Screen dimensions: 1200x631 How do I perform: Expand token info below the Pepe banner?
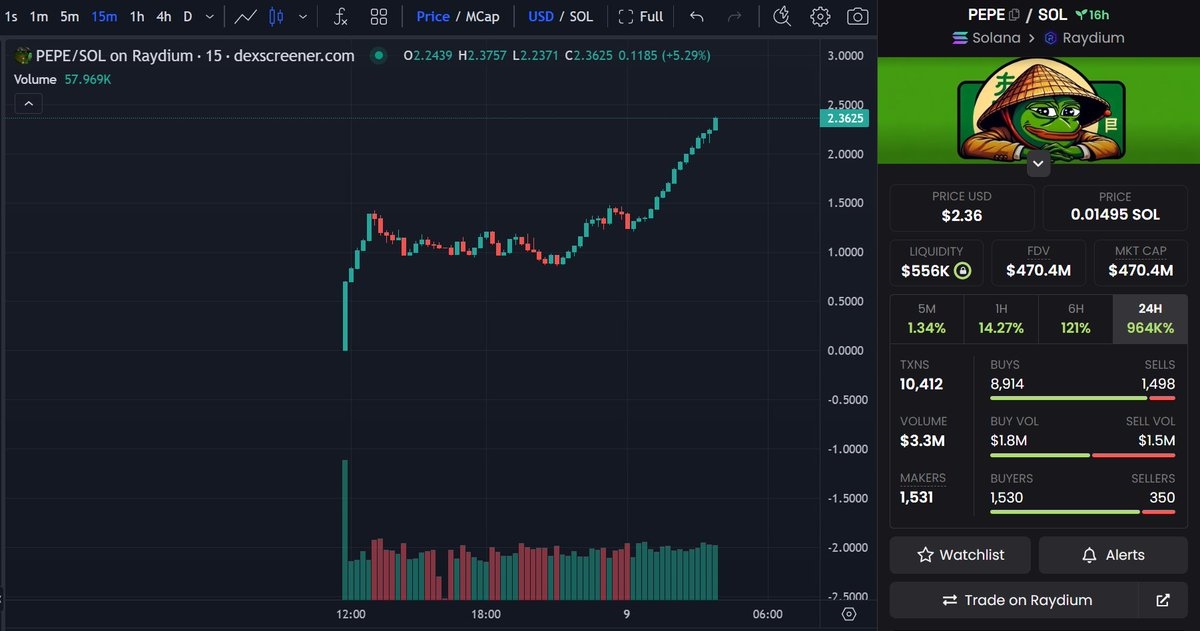1038,163
